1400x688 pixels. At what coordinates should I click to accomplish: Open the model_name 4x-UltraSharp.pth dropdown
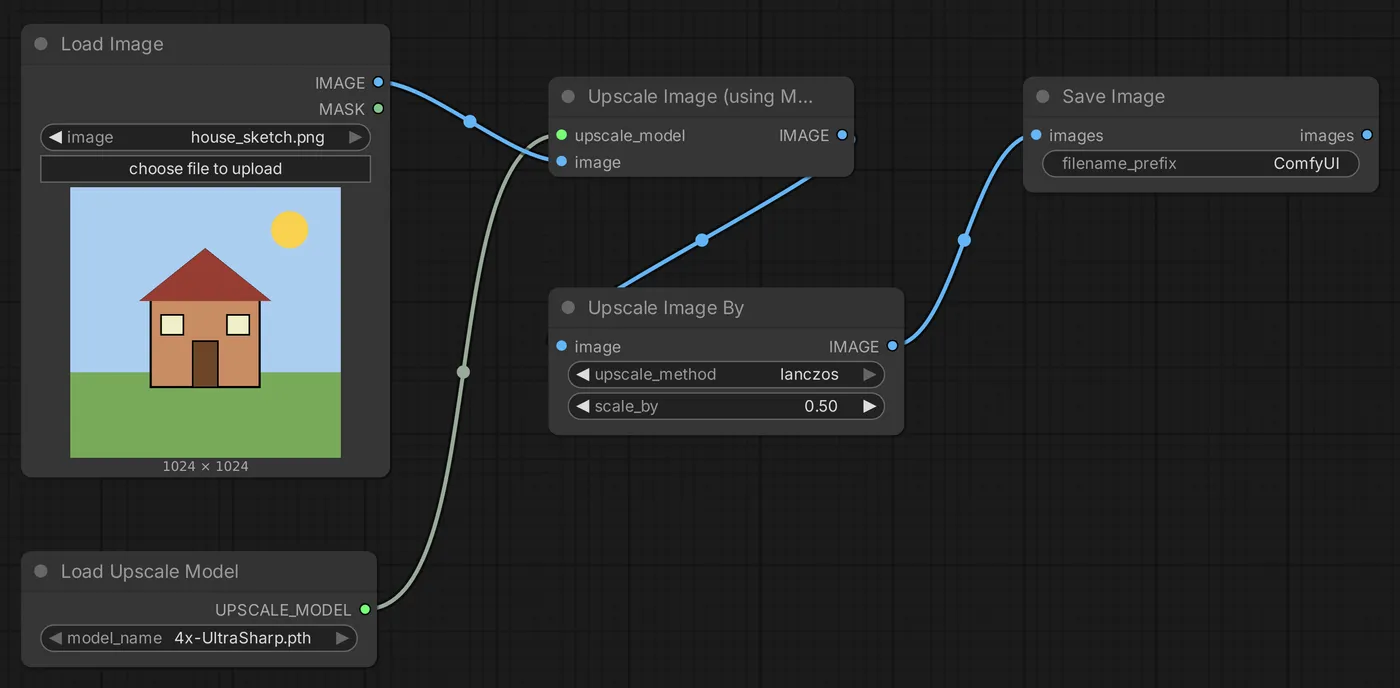click(x=199, y=638)
